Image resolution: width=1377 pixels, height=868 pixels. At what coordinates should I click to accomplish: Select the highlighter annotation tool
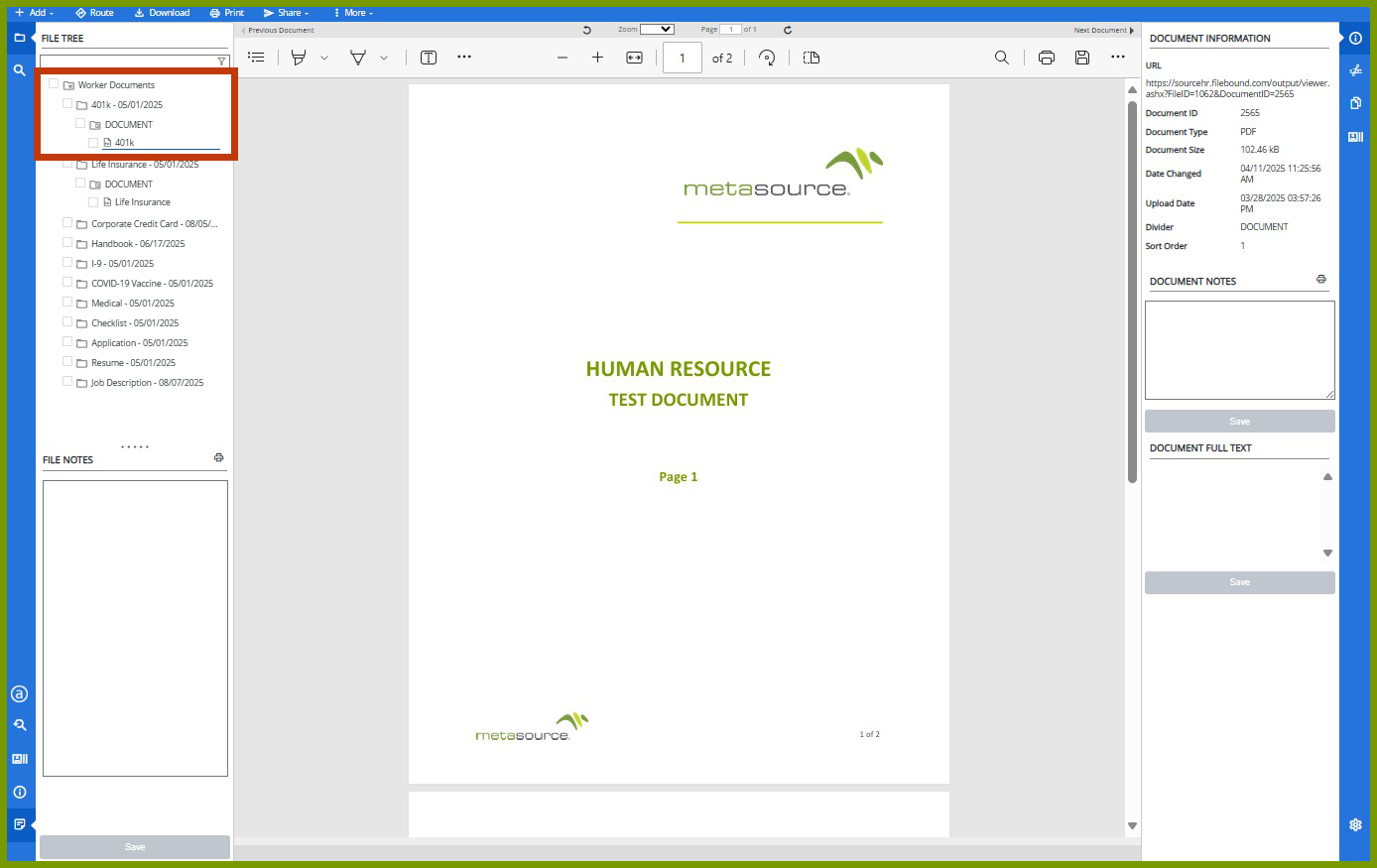(x=299, y=58)
